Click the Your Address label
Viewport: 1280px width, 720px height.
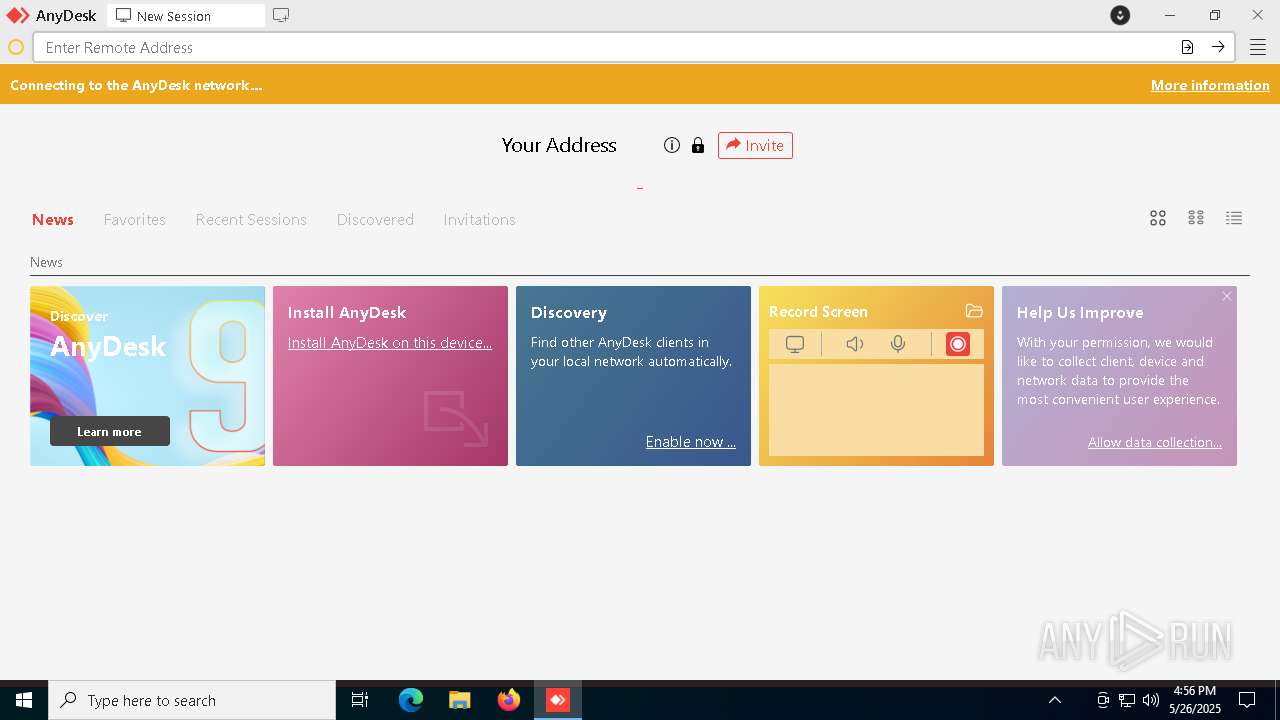pos(559,145)
